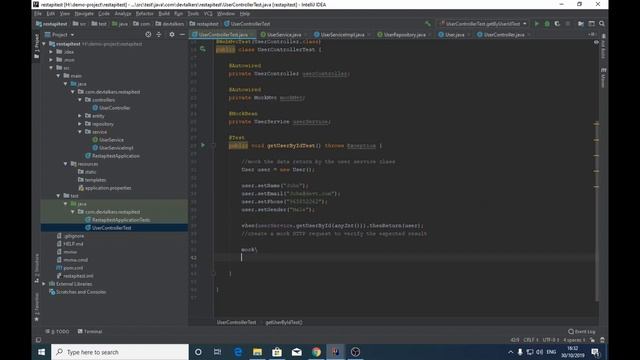Screen dimensions: 640x360
Task: Open Google Chrome from the taskbar
Action: pos(316,352)
